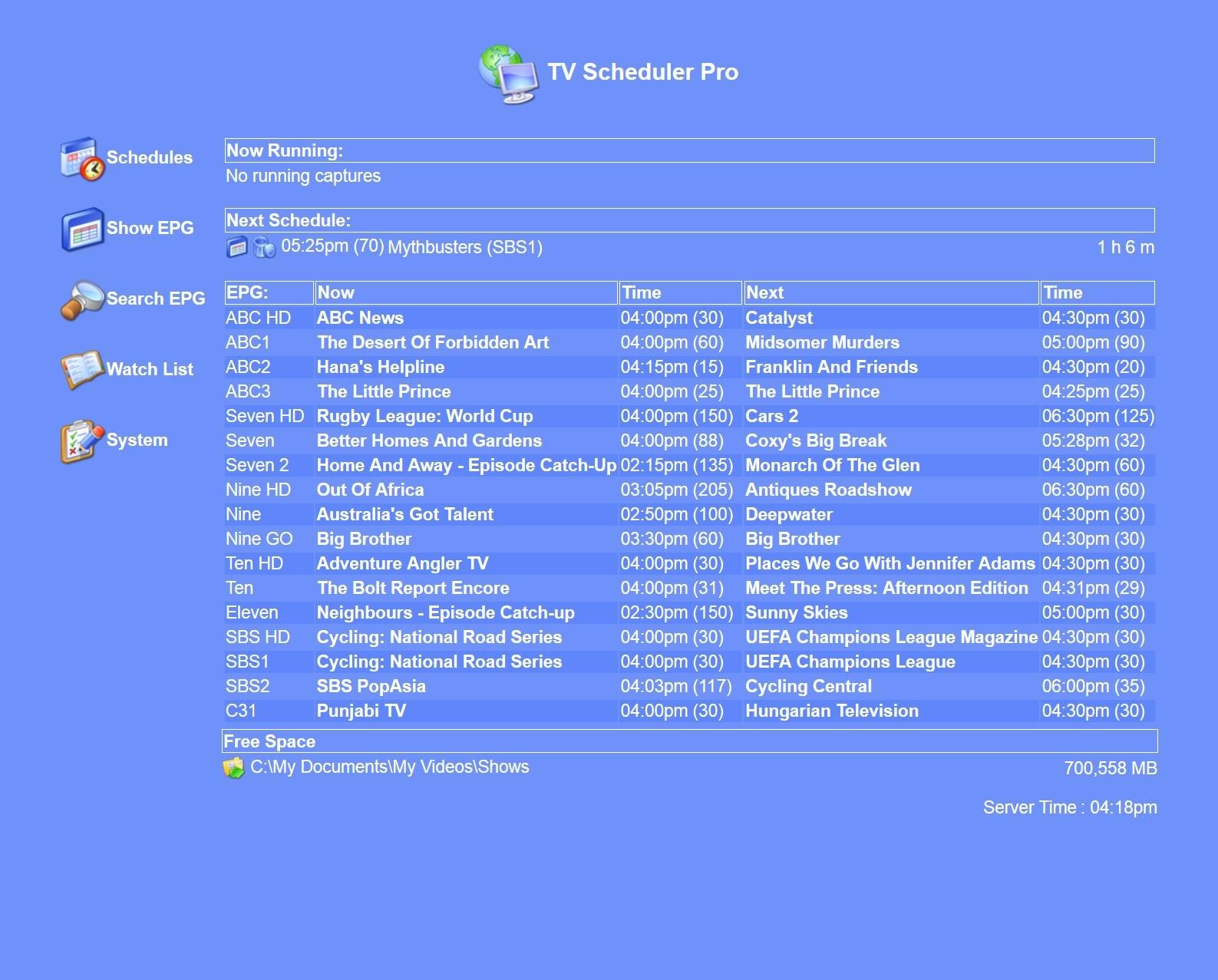This screenshot has height=980, width=1218.
Task: Select Deepwater next program
Action: [789, 514]
